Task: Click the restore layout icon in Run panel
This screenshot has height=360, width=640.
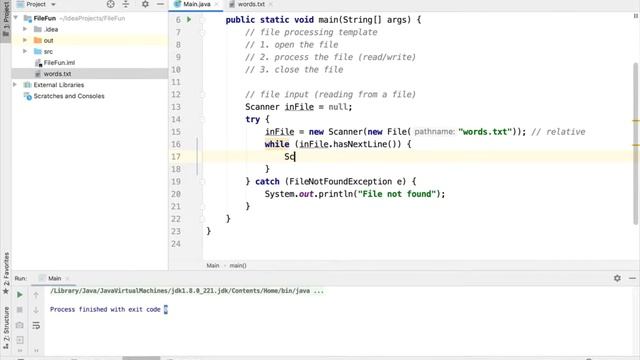Action: click(20, 340)
